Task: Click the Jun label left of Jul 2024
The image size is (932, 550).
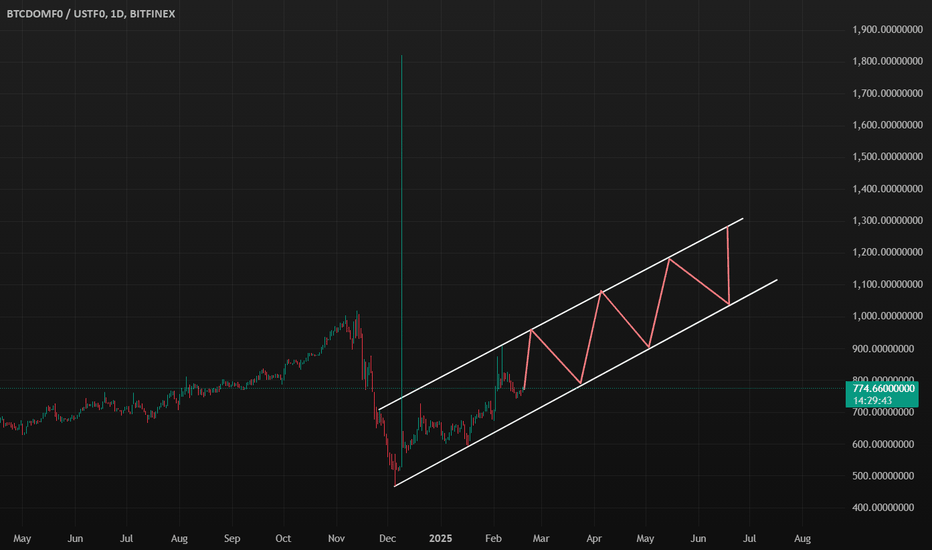Action: click(x=75, y=539)
